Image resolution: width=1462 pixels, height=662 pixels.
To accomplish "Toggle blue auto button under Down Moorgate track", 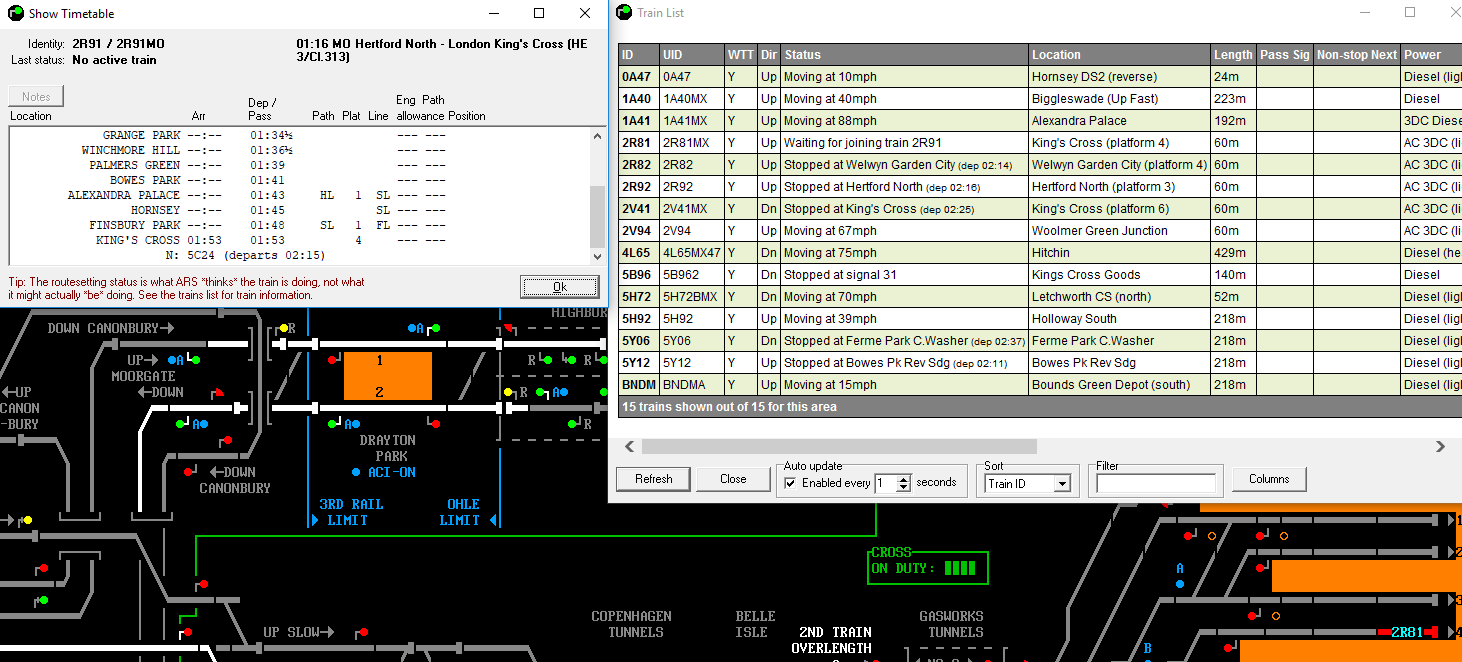I will (x=205, y=424).
